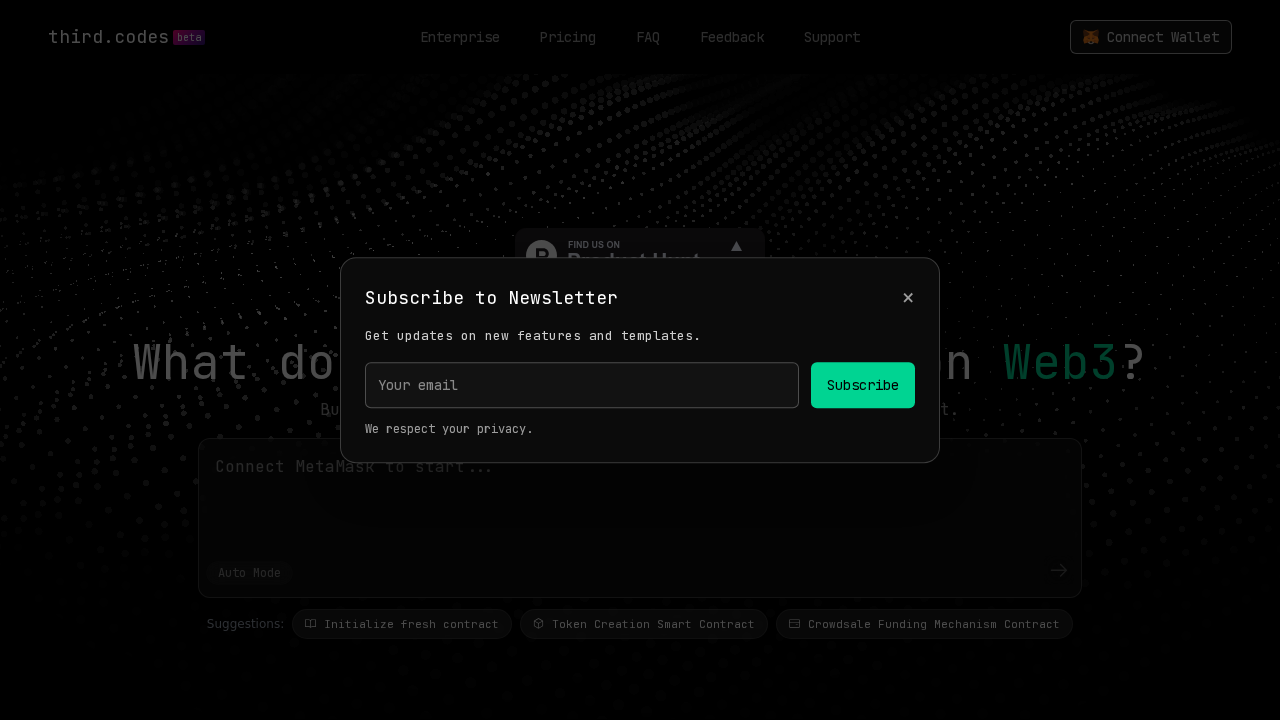Dismiss the newsletter dialog with the × icon
Screen dimensions: 1280x720
tap(908, 297)
